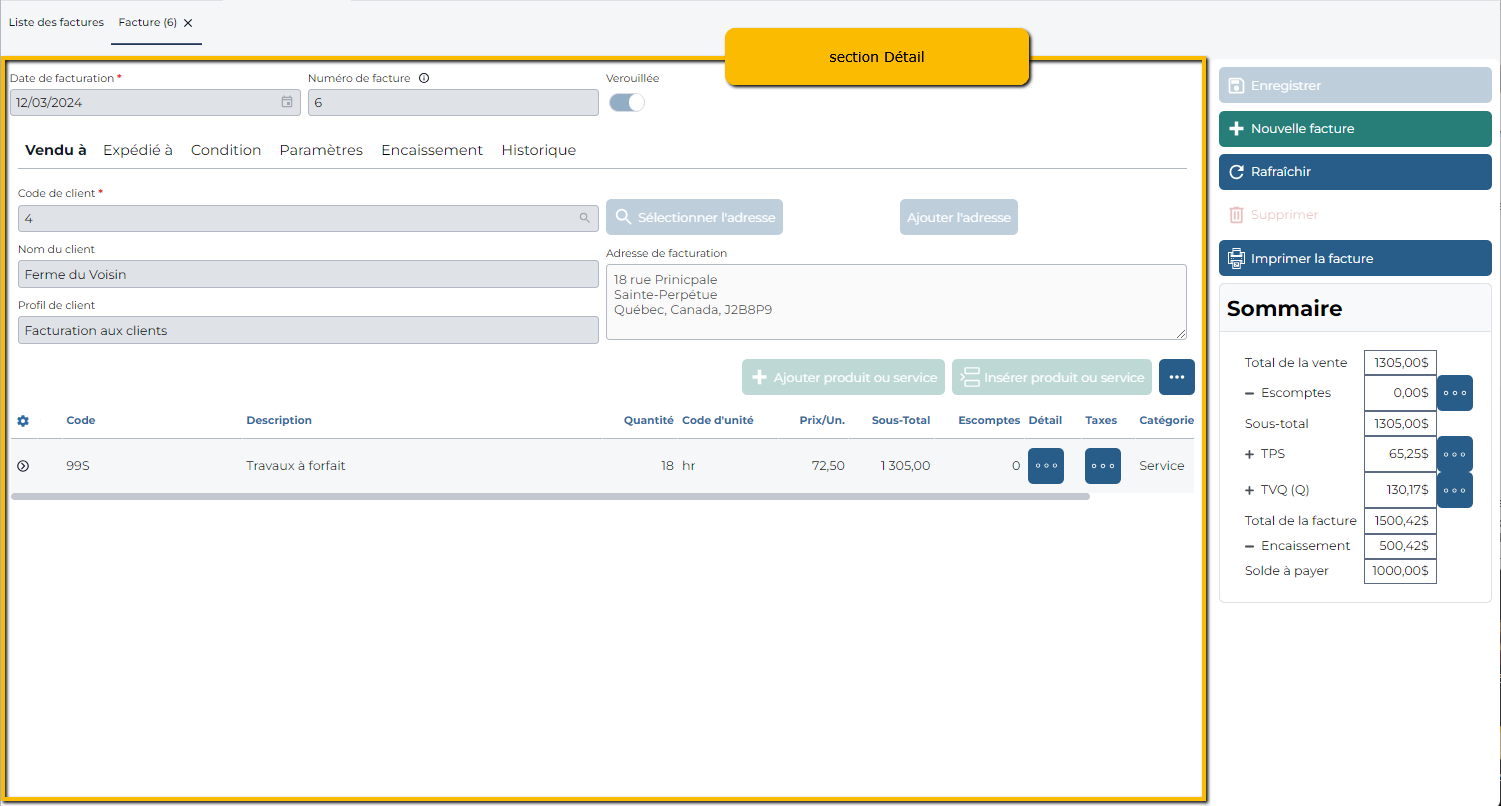The image size is (1501, 806).
Task: Open the TPS details in Sommaire
Action: [x=1455, y=454]
